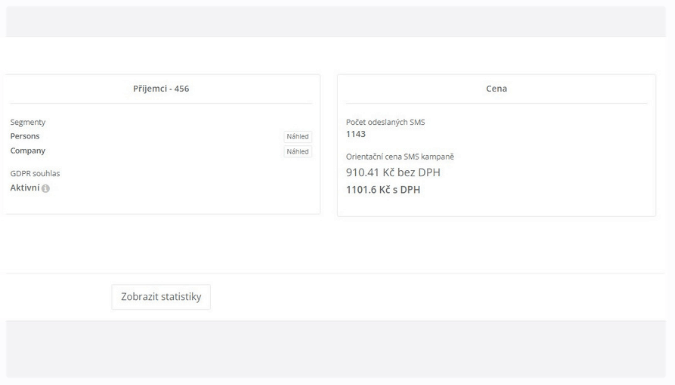Click the Orientační cena SMS kampaně label

[x=400, y=157]
